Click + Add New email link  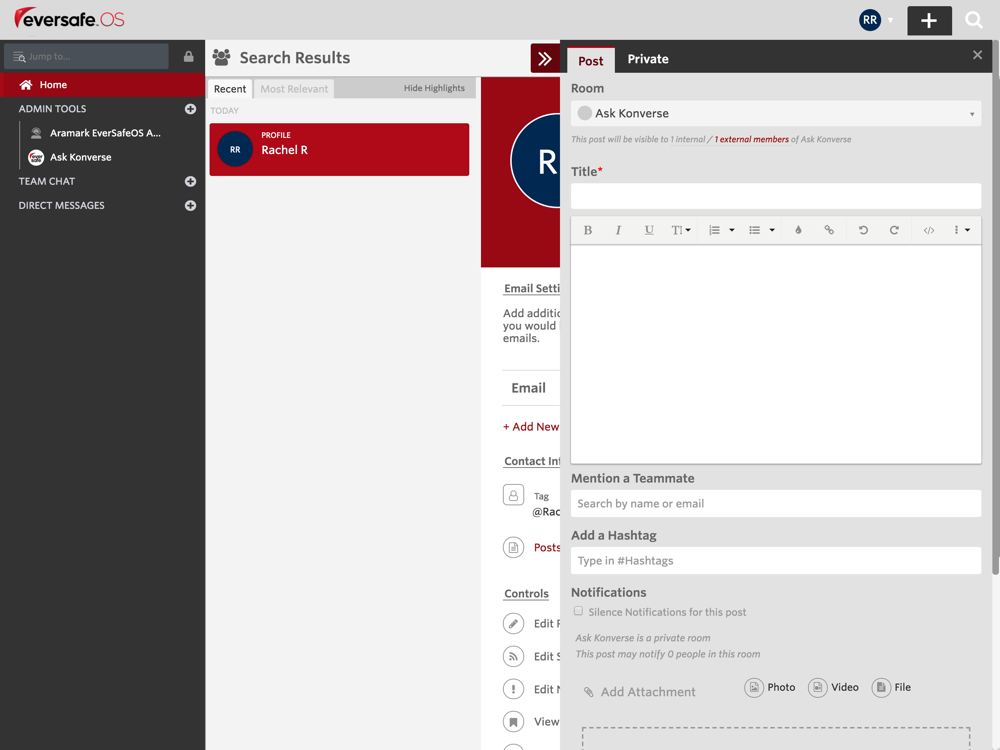click(531, 427)
